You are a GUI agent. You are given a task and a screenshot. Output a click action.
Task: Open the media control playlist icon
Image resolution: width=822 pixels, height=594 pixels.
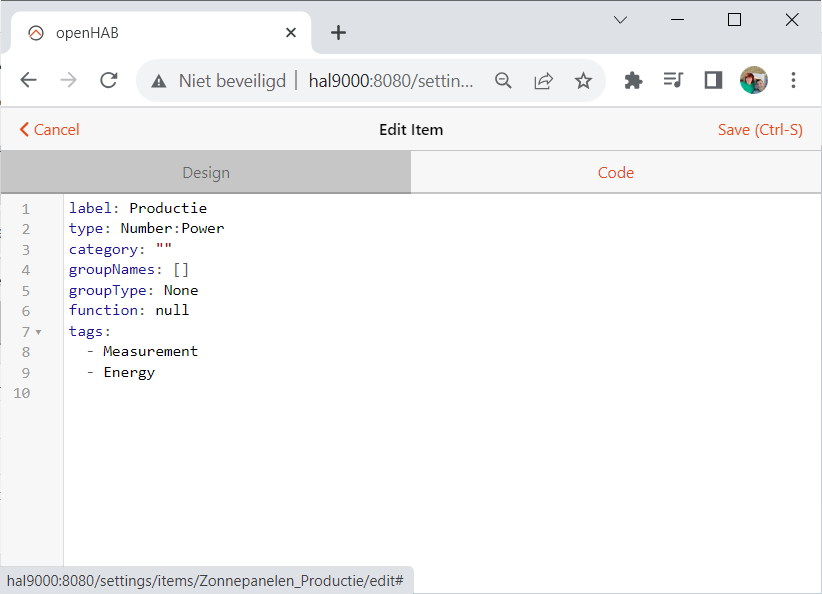(x=673, y=81)
